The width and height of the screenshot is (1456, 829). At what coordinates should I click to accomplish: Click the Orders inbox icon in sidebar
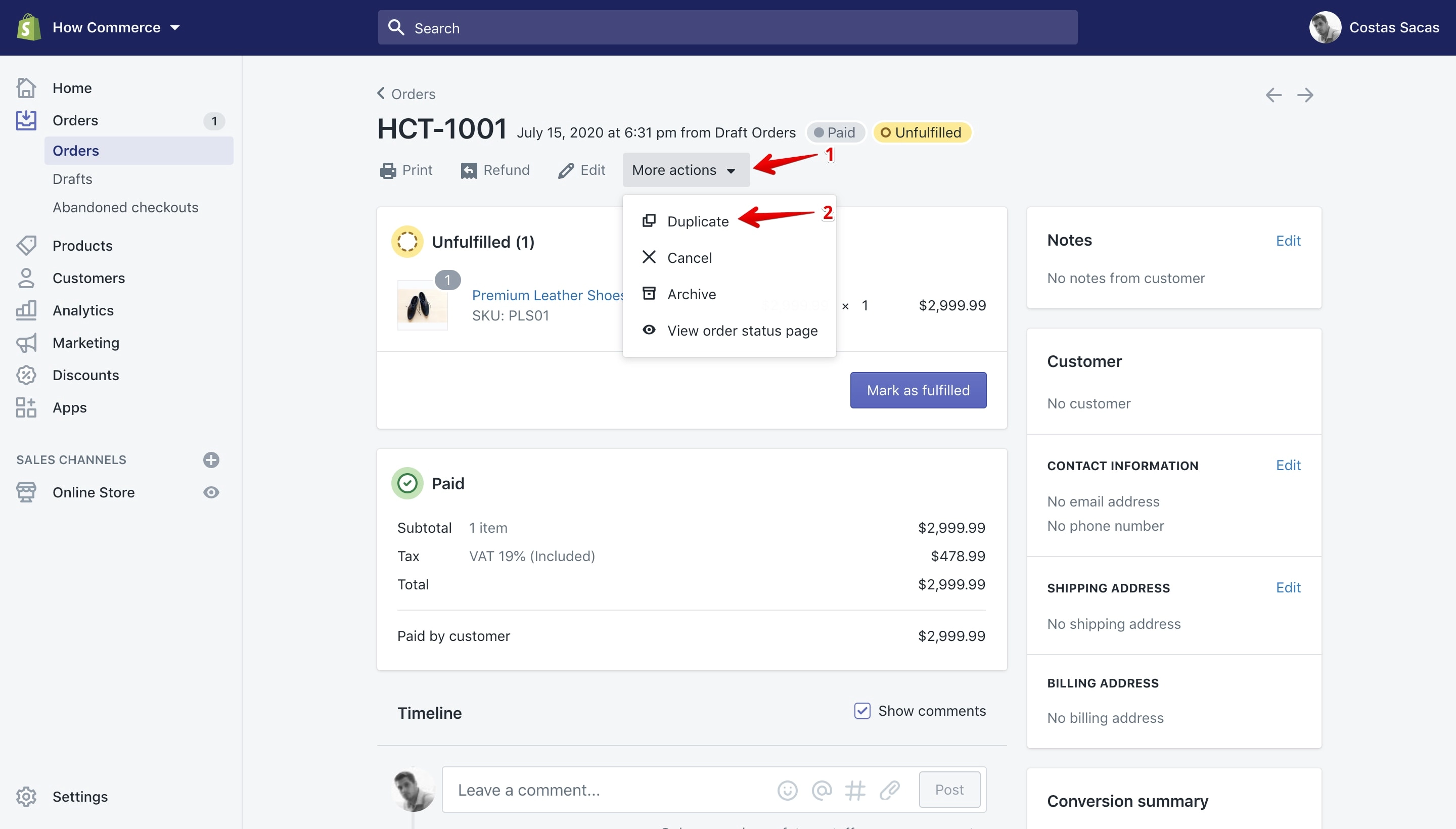[26, 120]
